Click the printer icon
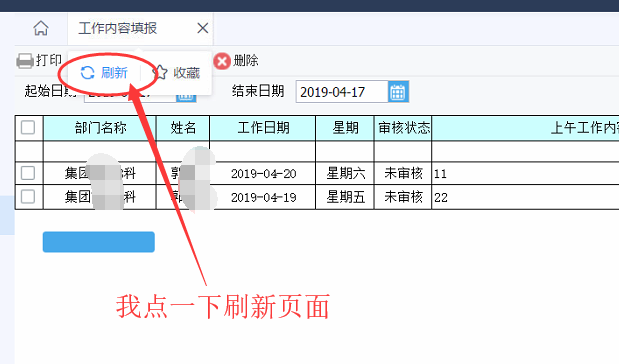The height and width of the screenshot is (364, 619). pos(25,61)
